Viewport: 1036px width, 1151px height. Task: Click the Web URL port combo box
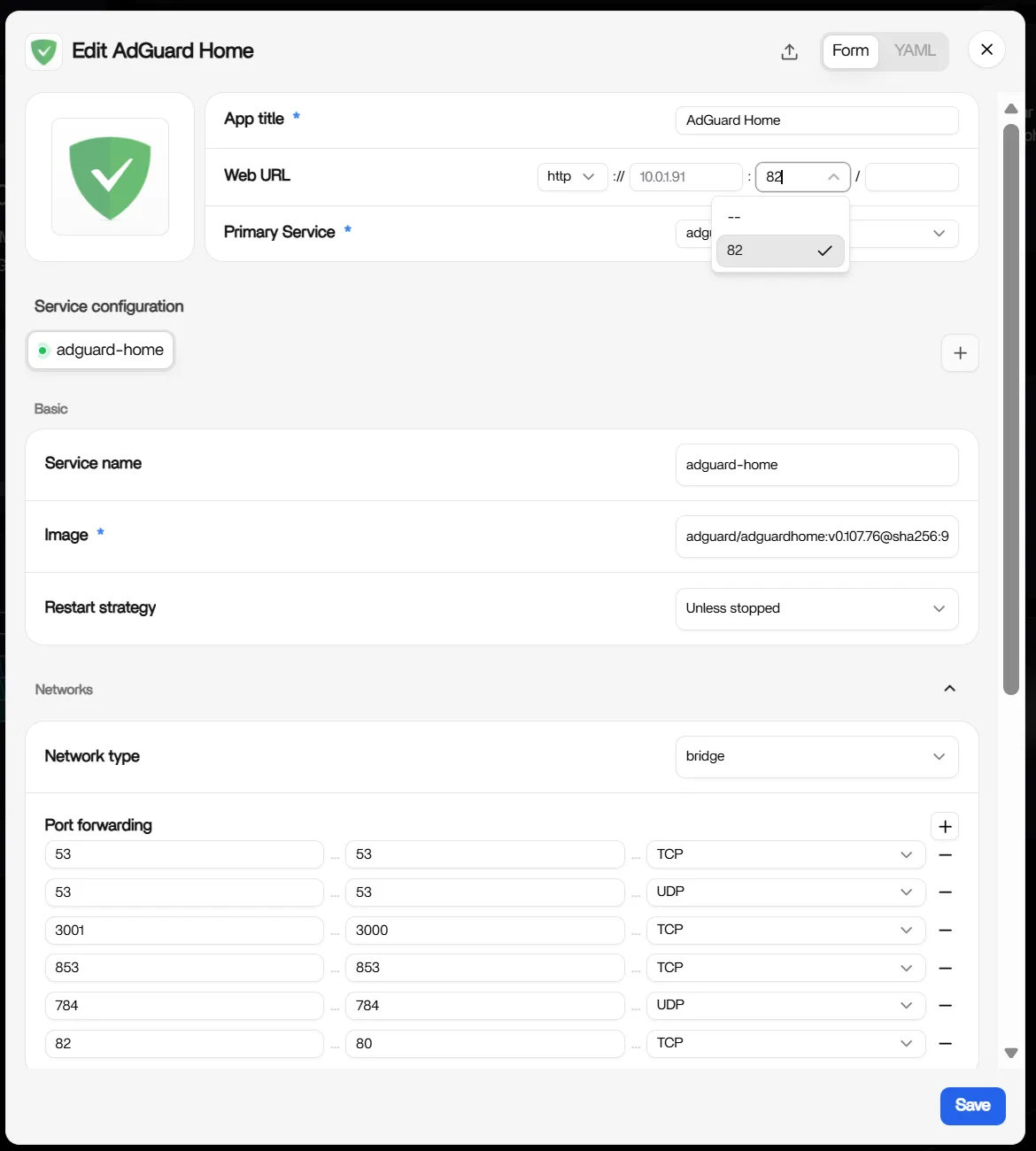coord(802,176)
